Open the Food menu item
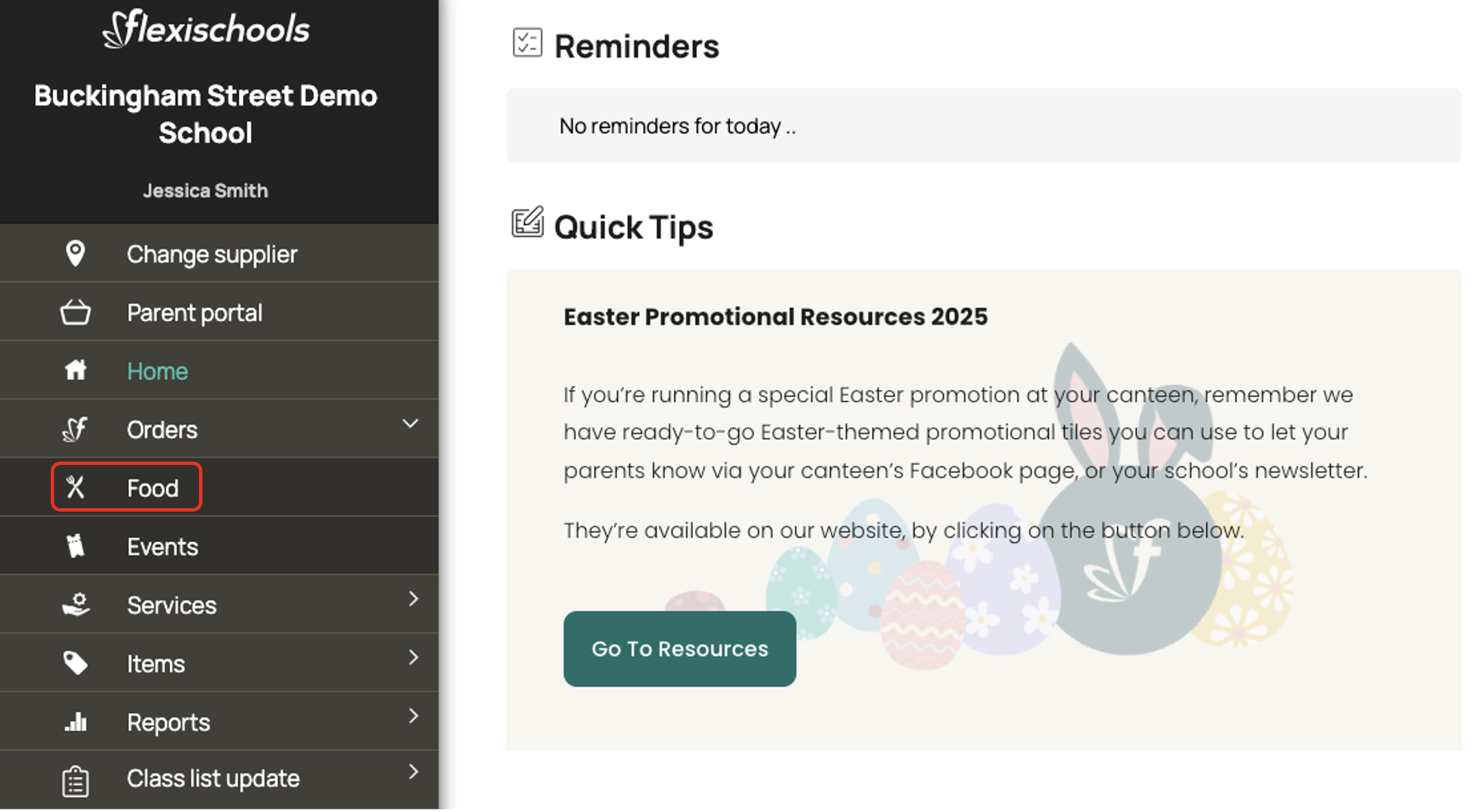The image size is (1478, 812). 152,488
